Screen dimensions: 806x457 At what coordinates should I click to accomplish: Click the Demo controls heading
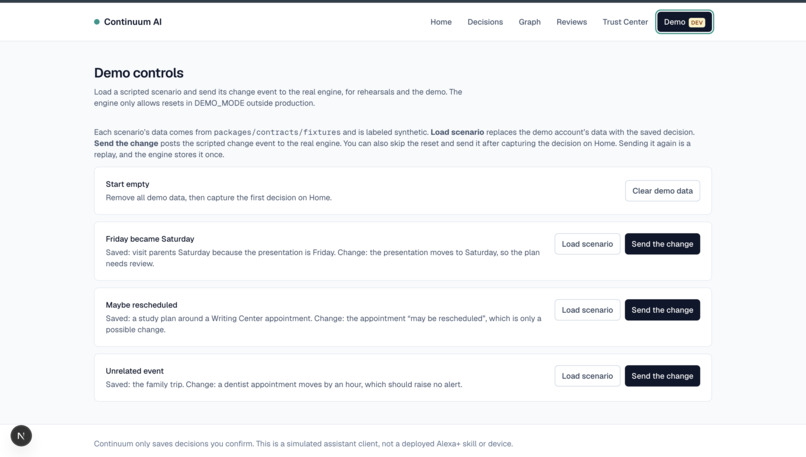139,73
